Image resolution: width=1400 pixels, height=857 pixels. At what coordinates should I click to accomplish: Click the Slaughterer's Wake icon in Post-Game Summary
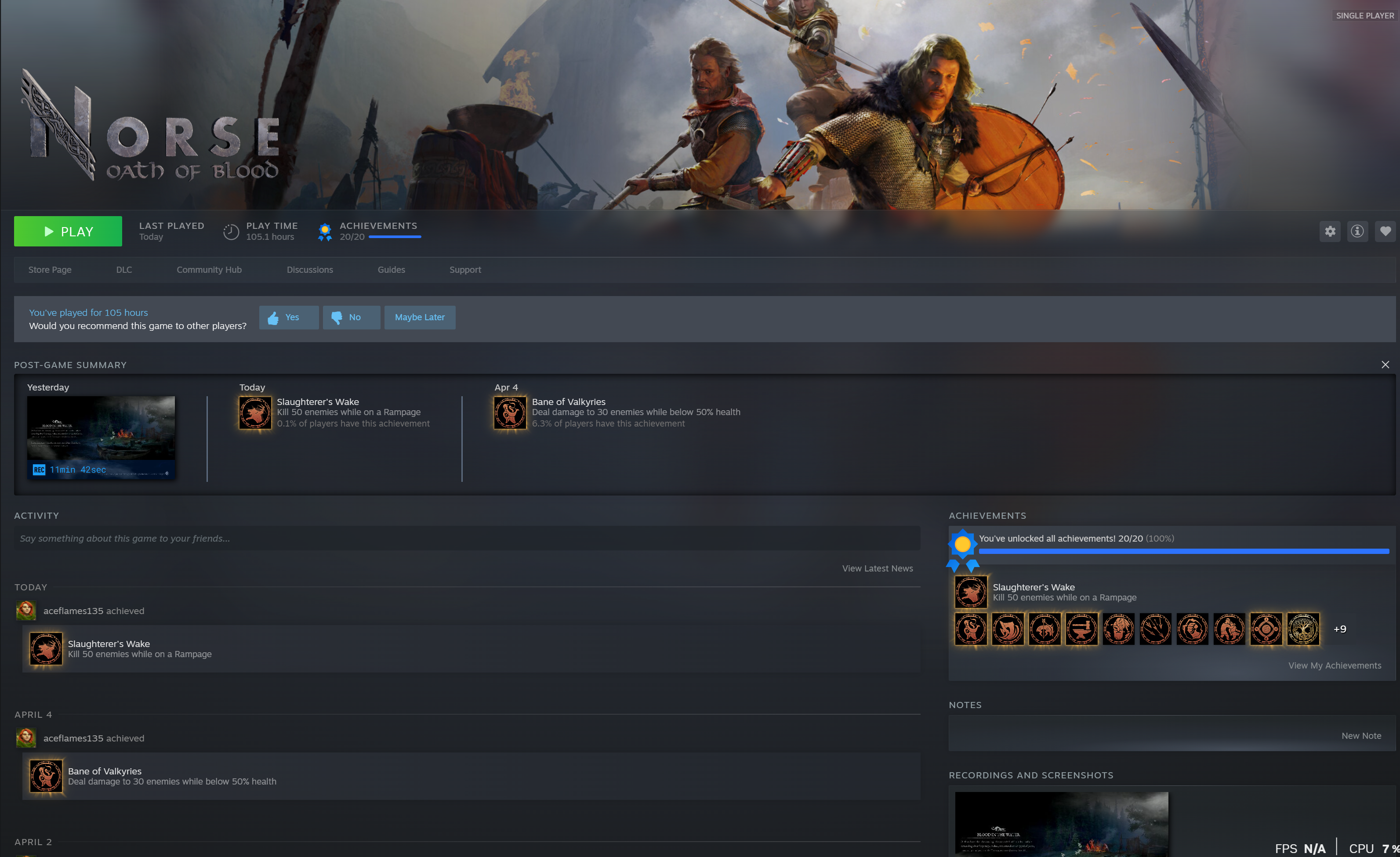(x=255, y=413)
